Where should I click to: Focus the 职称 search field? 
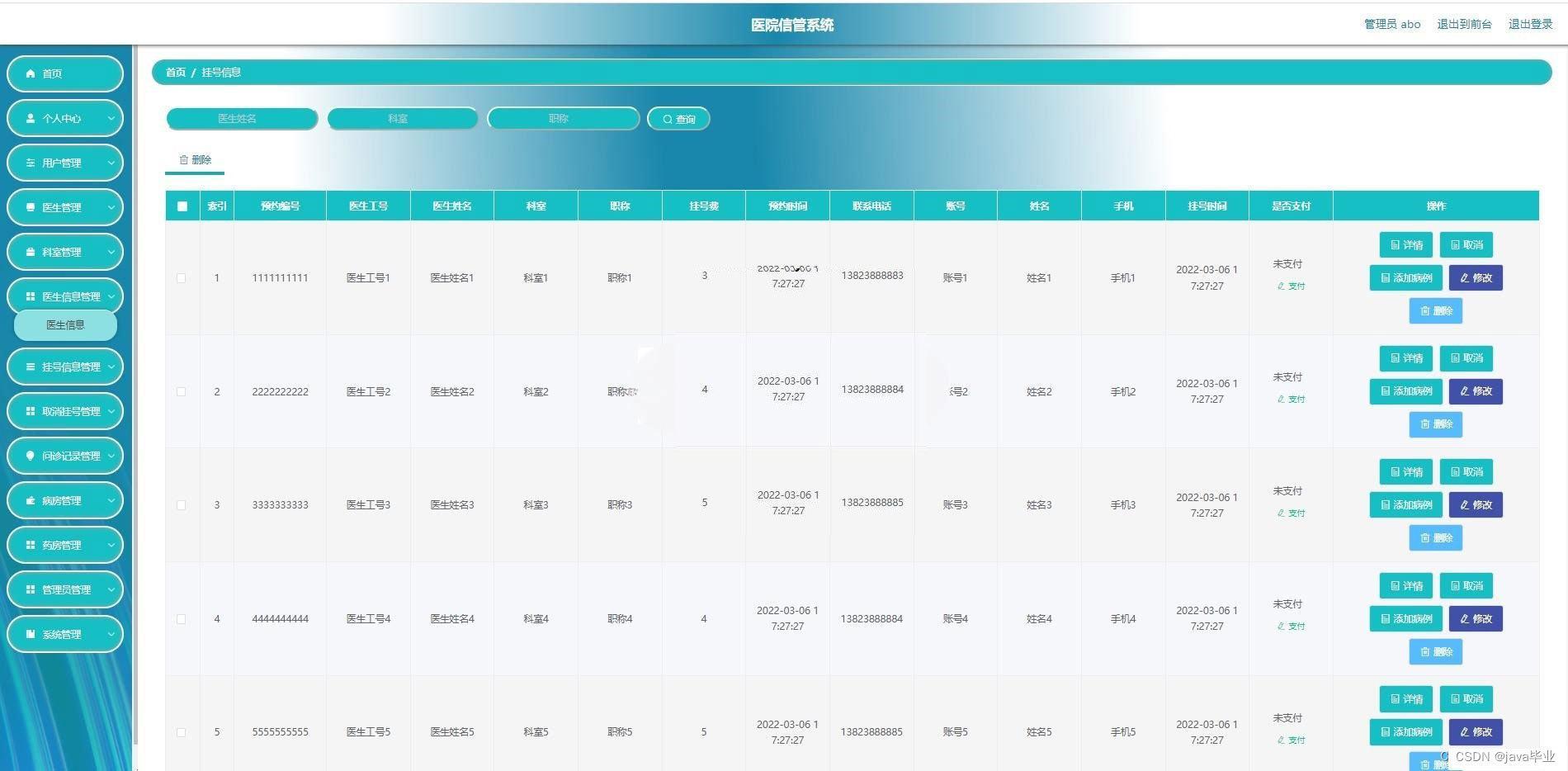563,119
